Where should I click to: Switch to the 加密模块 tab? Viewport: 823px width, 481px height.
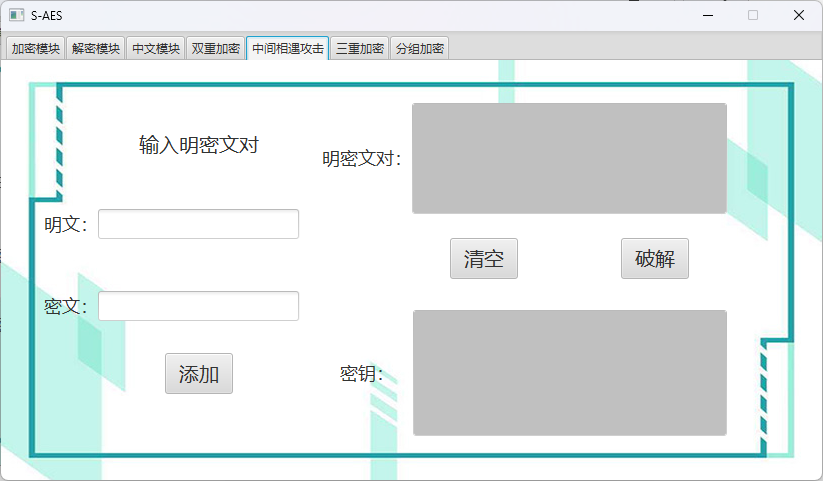click(36, 48)
